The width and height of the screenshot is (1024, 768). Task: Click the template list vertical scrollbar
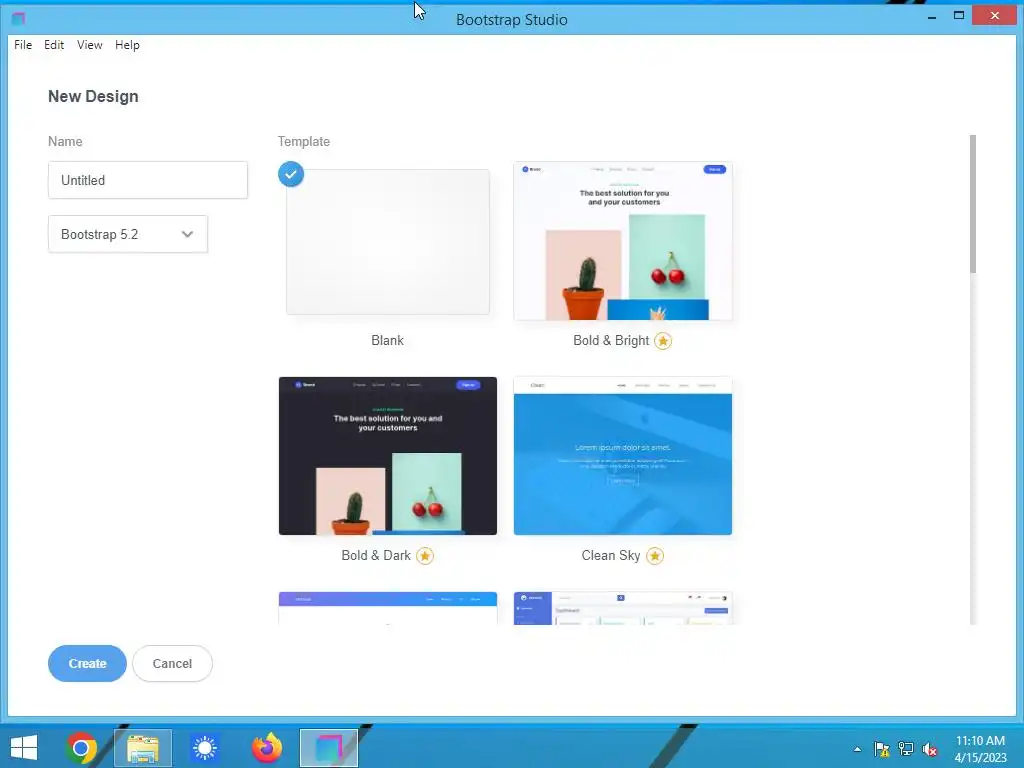973,204
